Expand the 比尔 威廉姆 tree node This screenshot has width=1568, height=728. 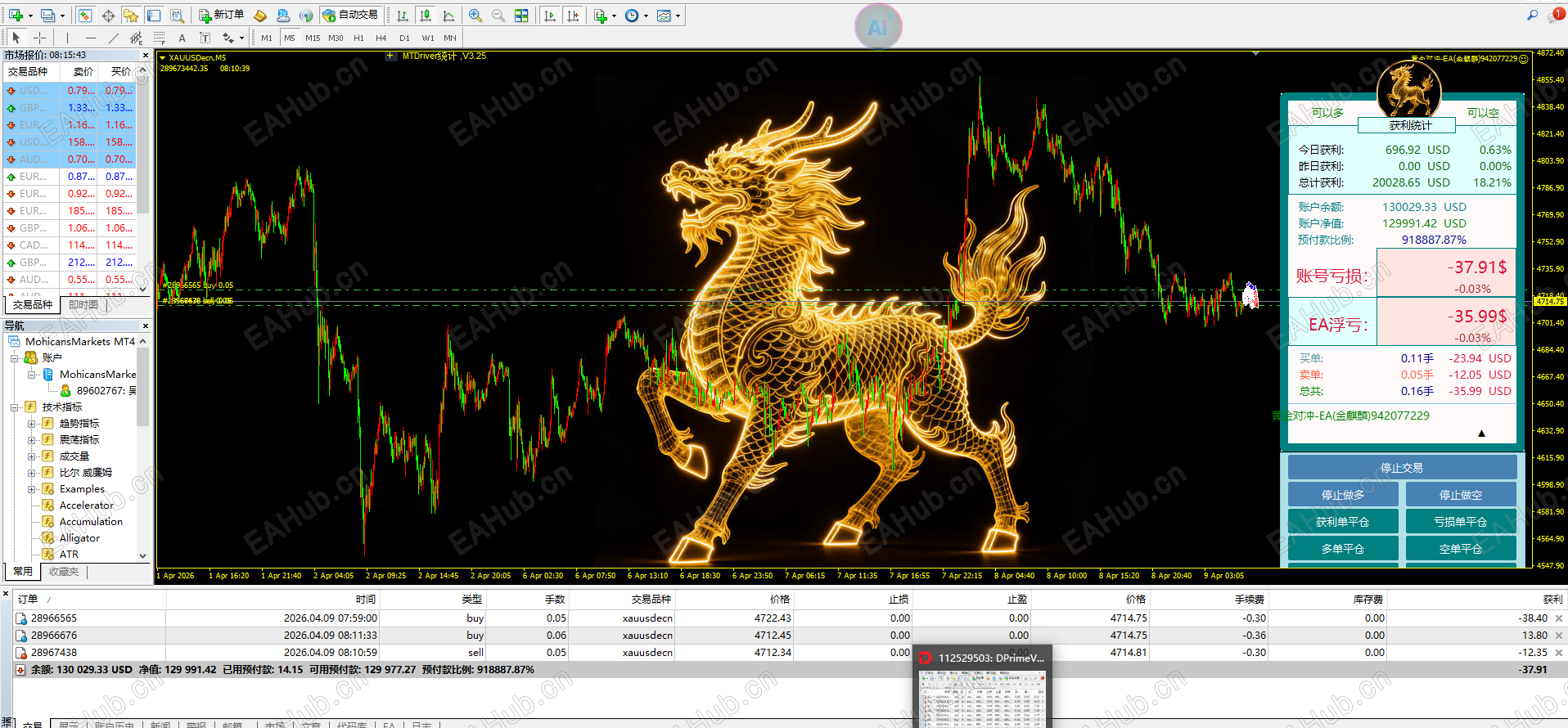[x=32, y=473]
